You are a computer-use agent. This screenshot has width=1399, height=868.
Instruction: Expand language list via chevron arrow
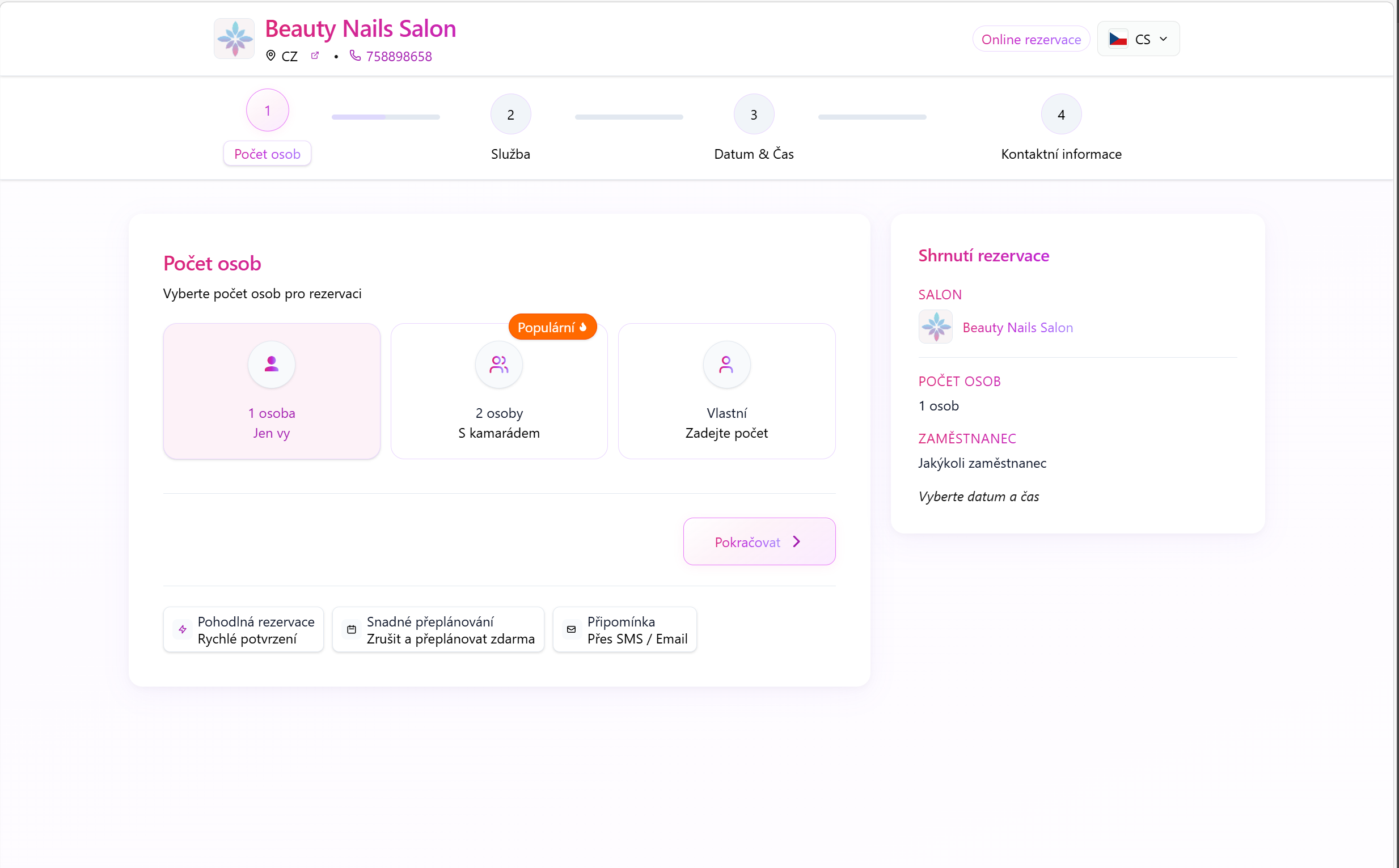1164,39
